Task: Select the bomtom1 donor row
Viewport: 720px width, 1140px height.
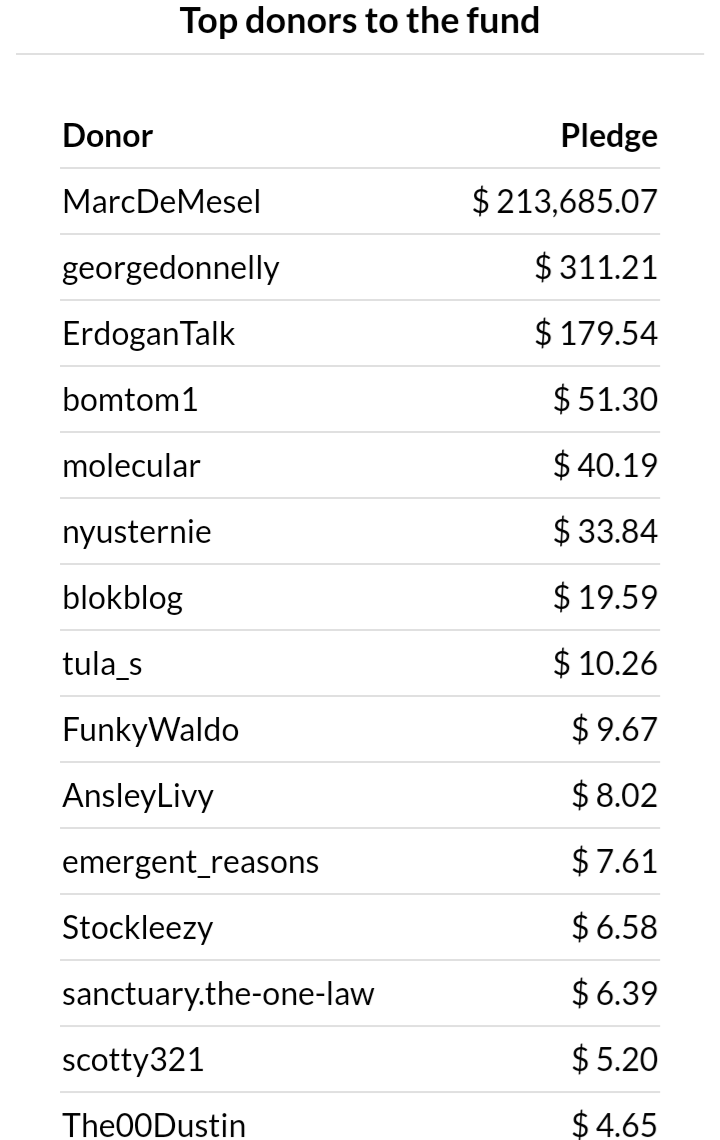Action: tap(360, 399)
